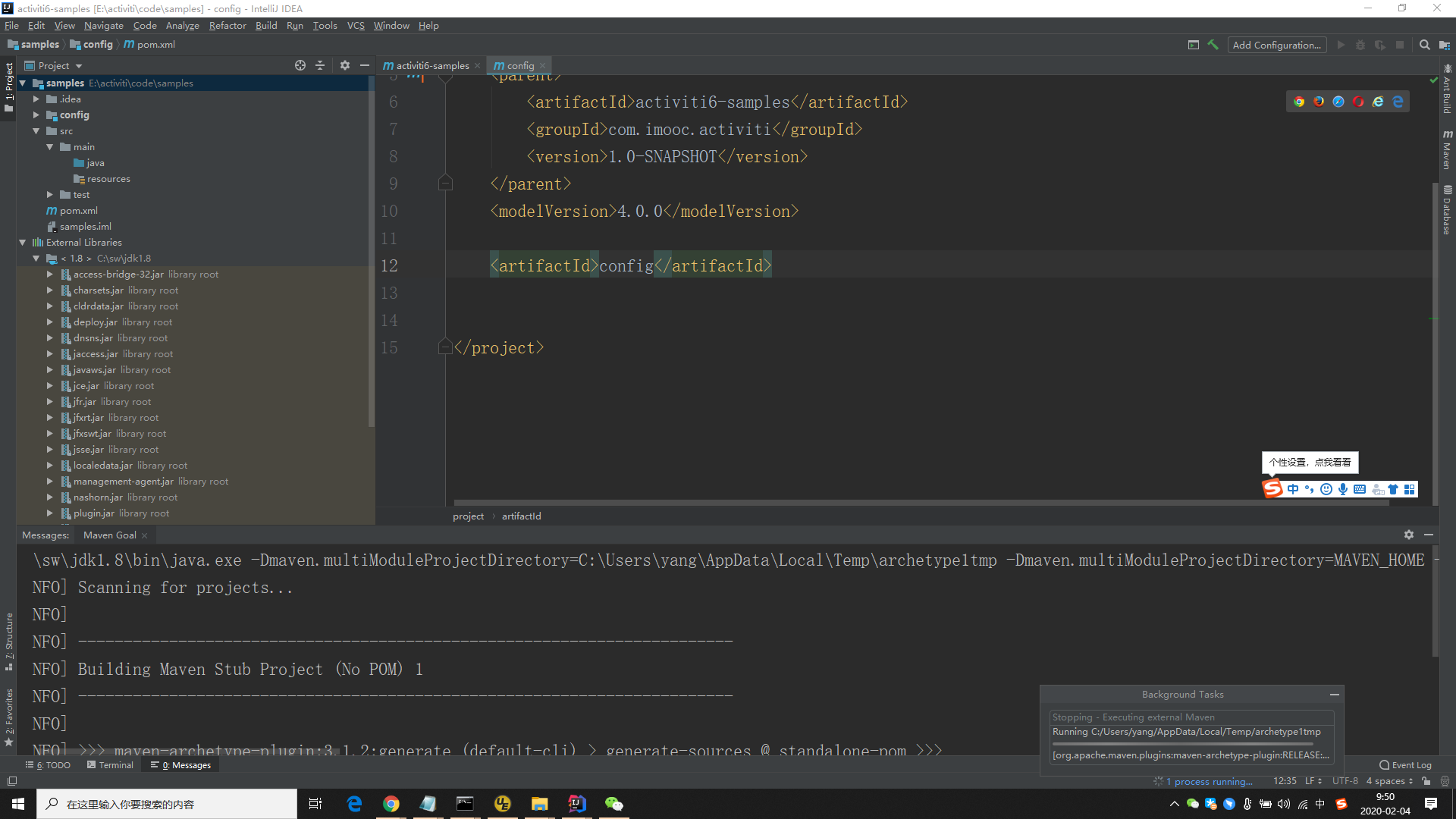Open pom in Firefox browser icon
Viewport: 1456px width, 819px height.
pos(1319,102)
